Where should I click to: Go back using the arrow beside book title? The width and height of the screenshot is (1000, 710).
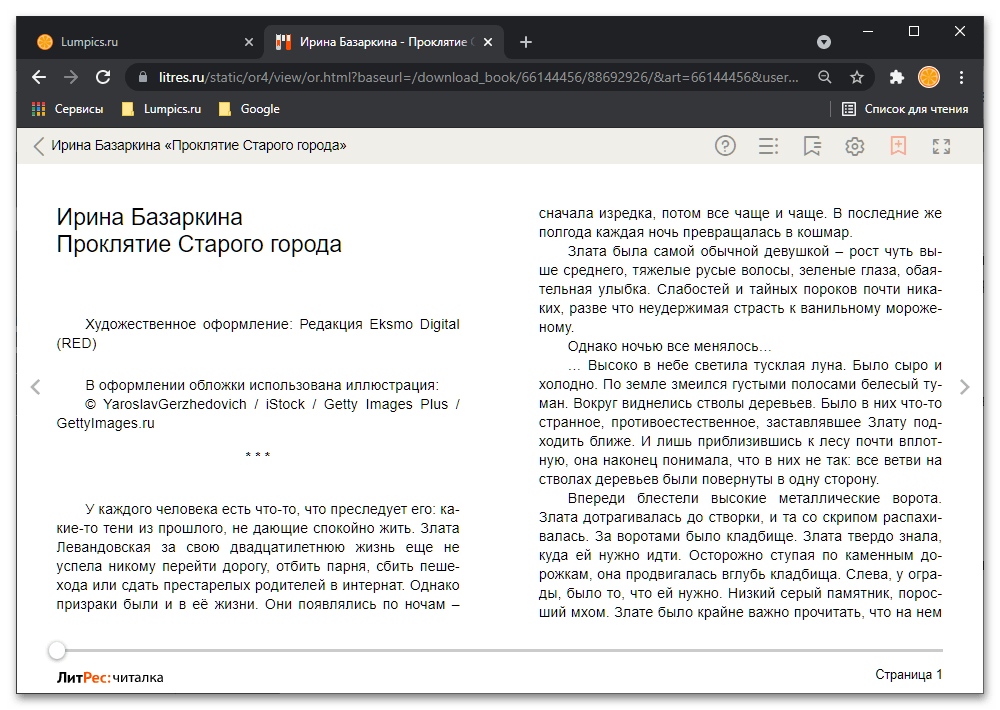click(x=39, y=146)
